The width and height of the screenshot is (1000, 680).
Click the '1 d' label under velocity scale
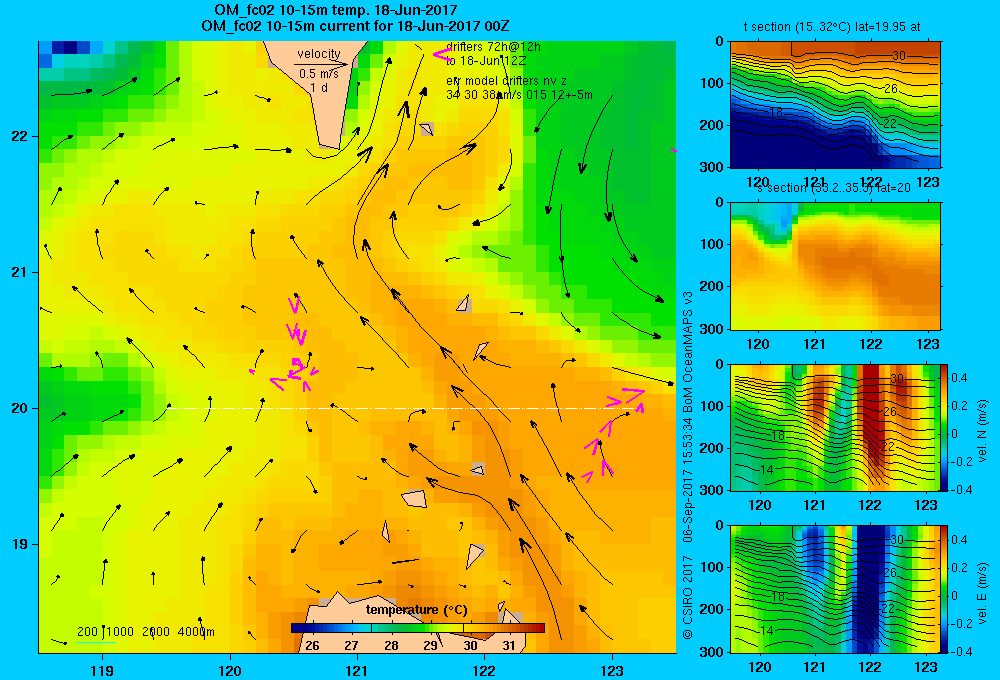click(319, 87)
